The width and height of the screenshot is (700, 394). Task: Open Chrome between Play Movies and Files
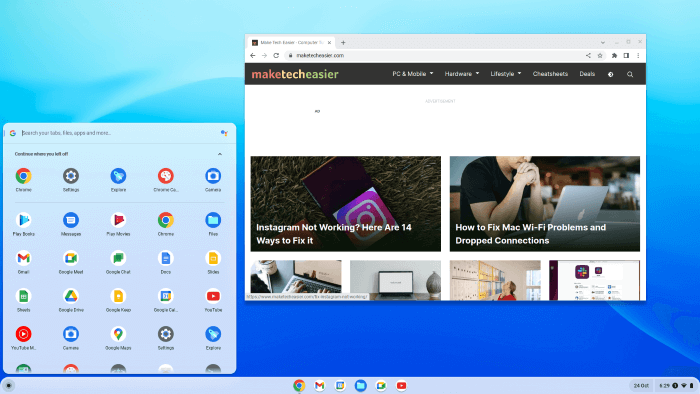(x=166, y=220)
